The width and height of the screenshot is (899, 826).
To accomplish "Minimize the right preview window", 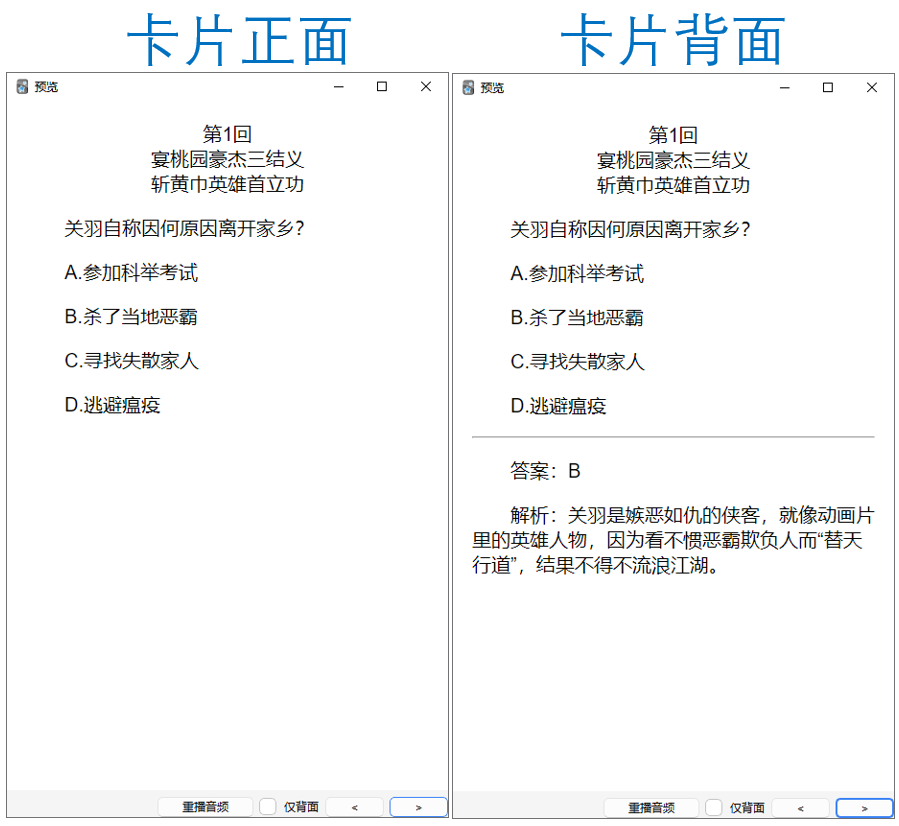I will pos(785,88).
